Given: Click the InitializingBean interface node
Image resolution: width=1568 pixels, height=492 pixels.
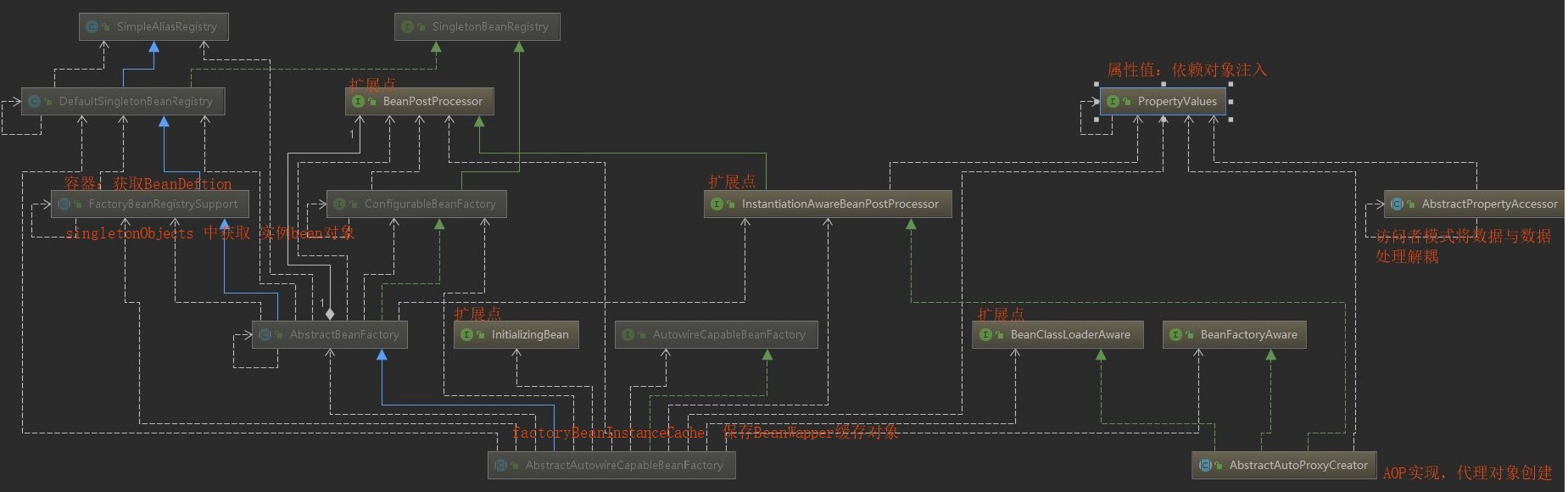Looking at the screenshot, I should (516, 334).
